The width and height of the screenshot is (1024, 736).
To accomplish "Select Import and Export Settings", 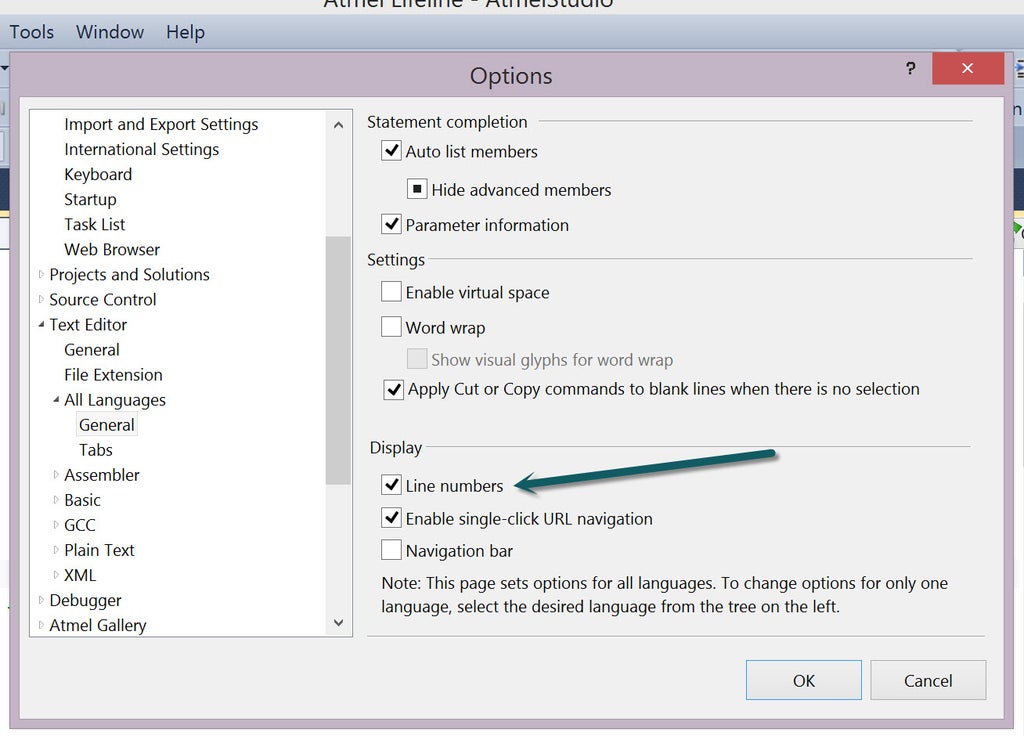I will point(161,124).
